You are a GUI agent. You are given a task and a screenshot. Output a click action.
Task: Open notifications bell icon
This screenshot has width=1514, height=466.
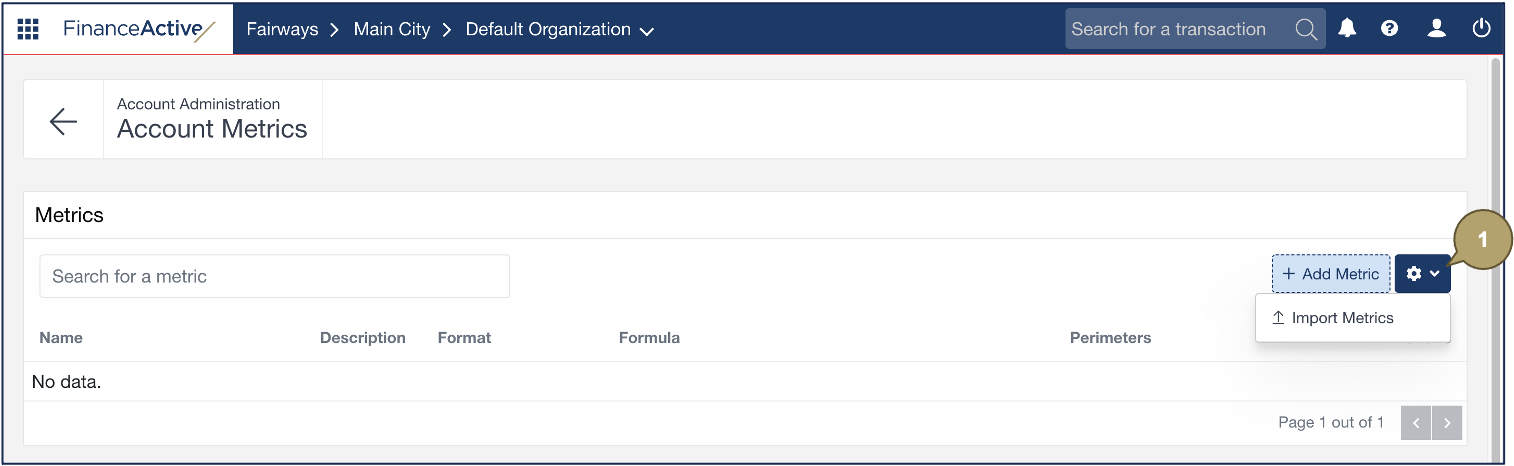pos(1347,29)
